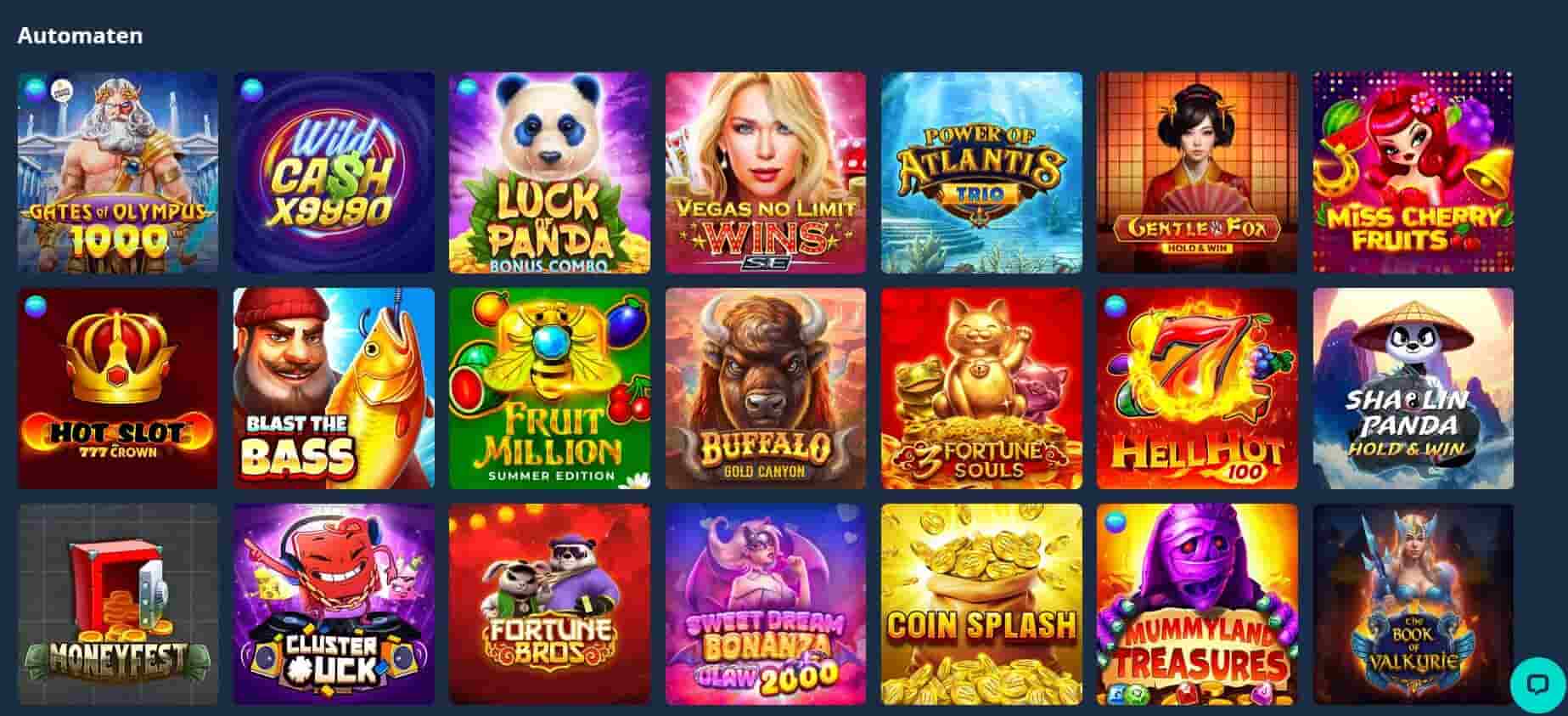Open The Book of Valkyrie slot
The width and height of the screenshot is (1568, 716).
[1413, 605]
